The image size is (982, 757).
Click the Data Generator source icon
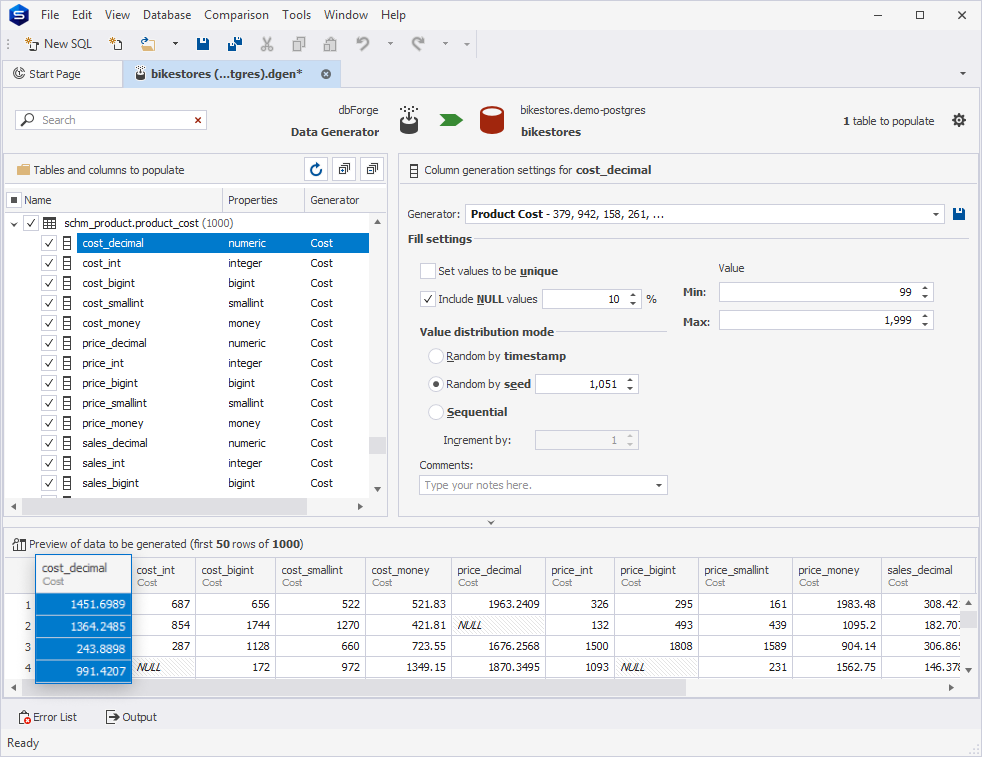[x=409, y=120]
